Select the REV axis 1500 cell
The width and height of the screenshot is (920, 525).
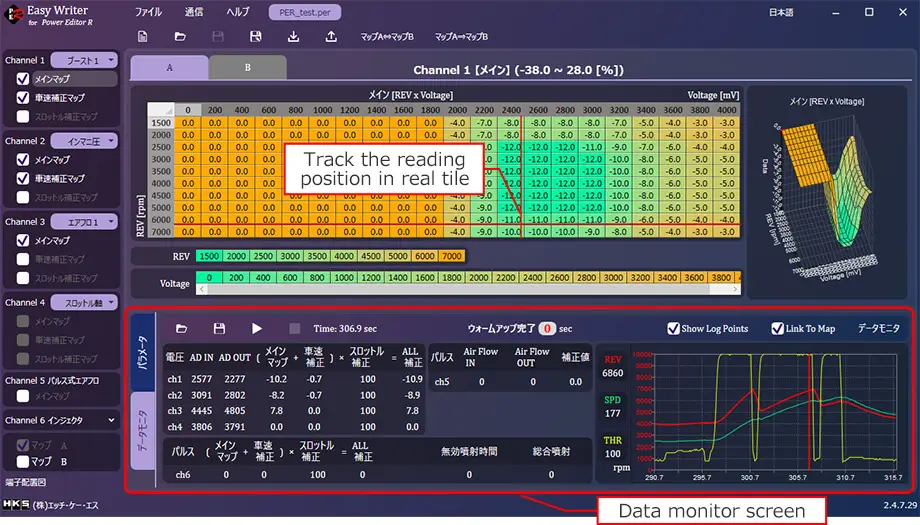[x=209, y=256]
